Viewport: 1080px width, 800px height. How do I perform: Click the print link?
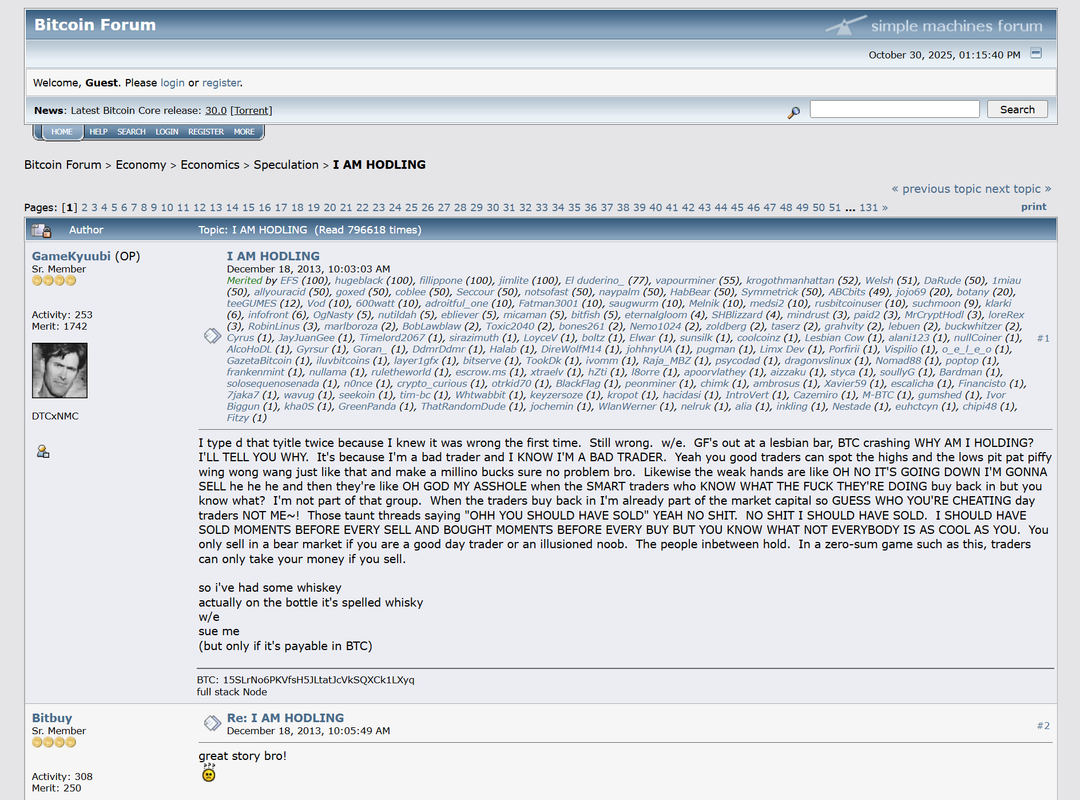point(1033,207)
